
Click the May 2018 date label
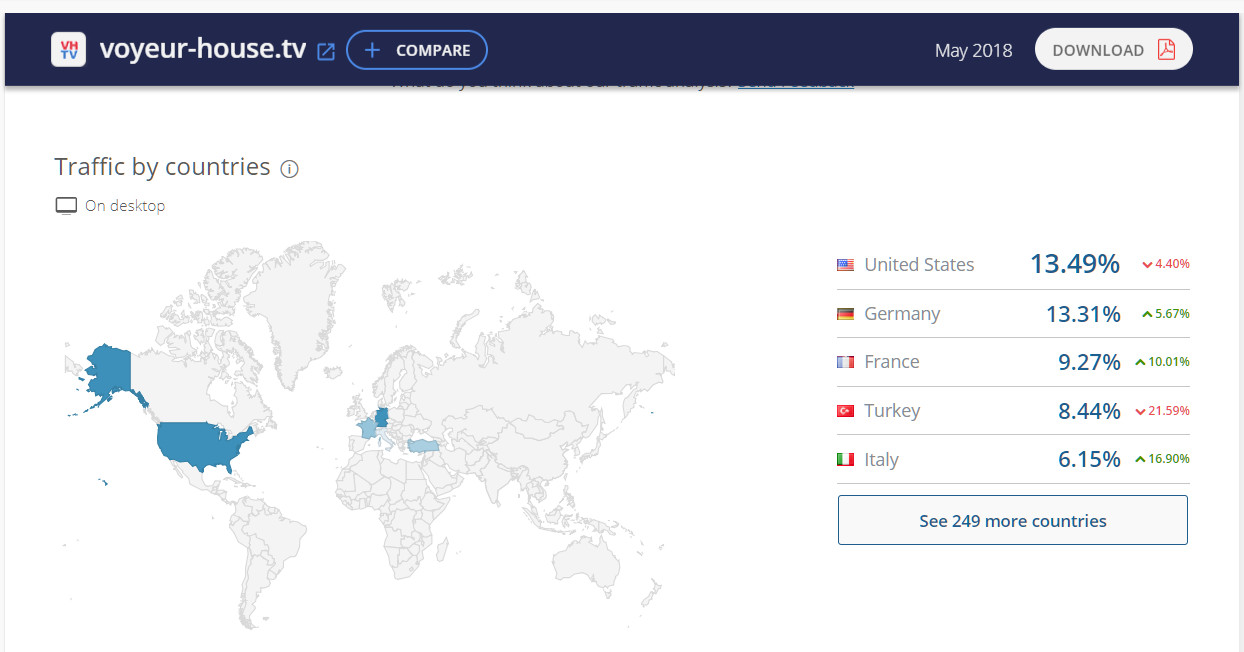(973, 50)
